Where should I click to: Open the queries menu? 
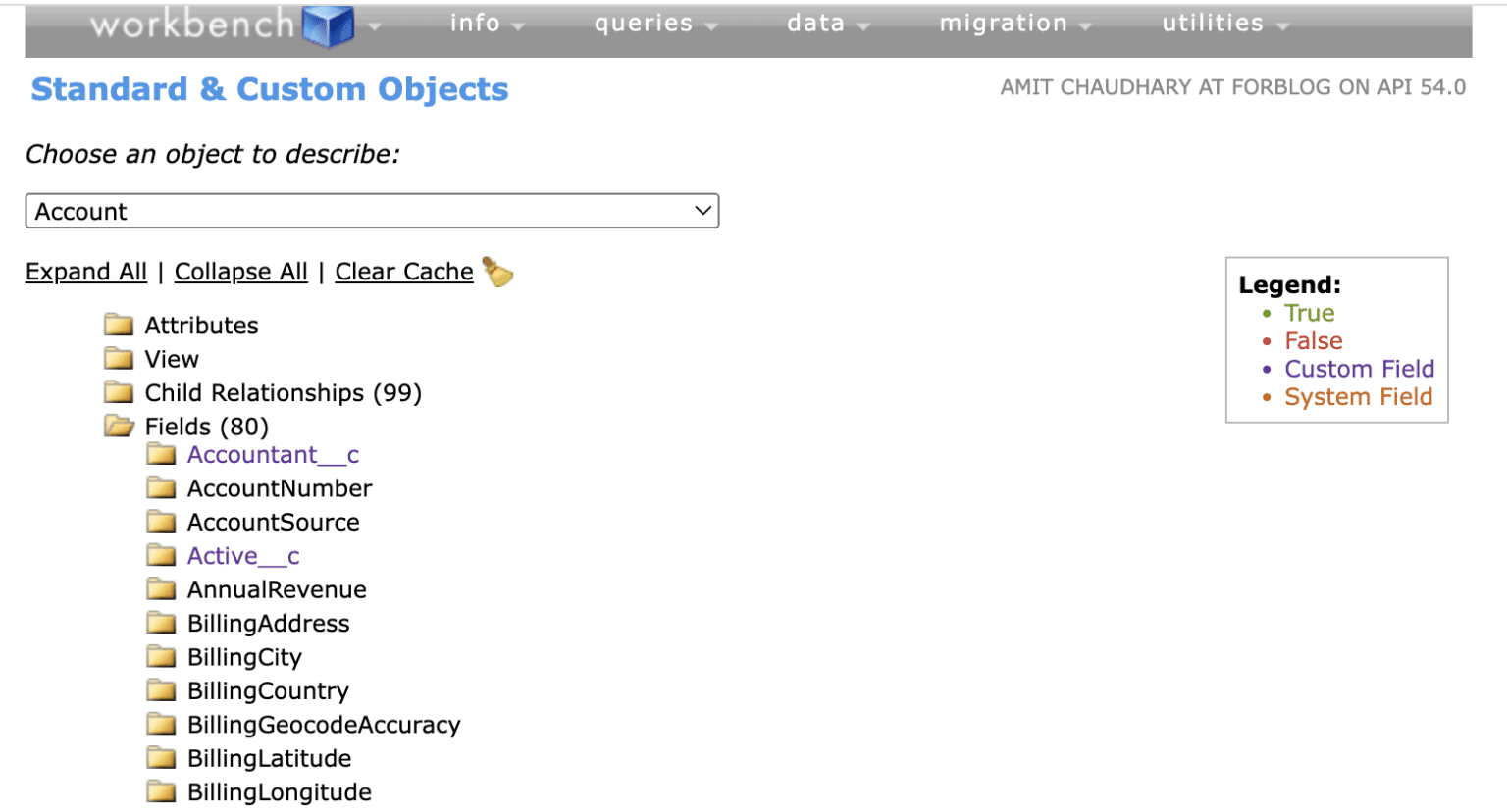pyautogui.click(x=654, y=24)
